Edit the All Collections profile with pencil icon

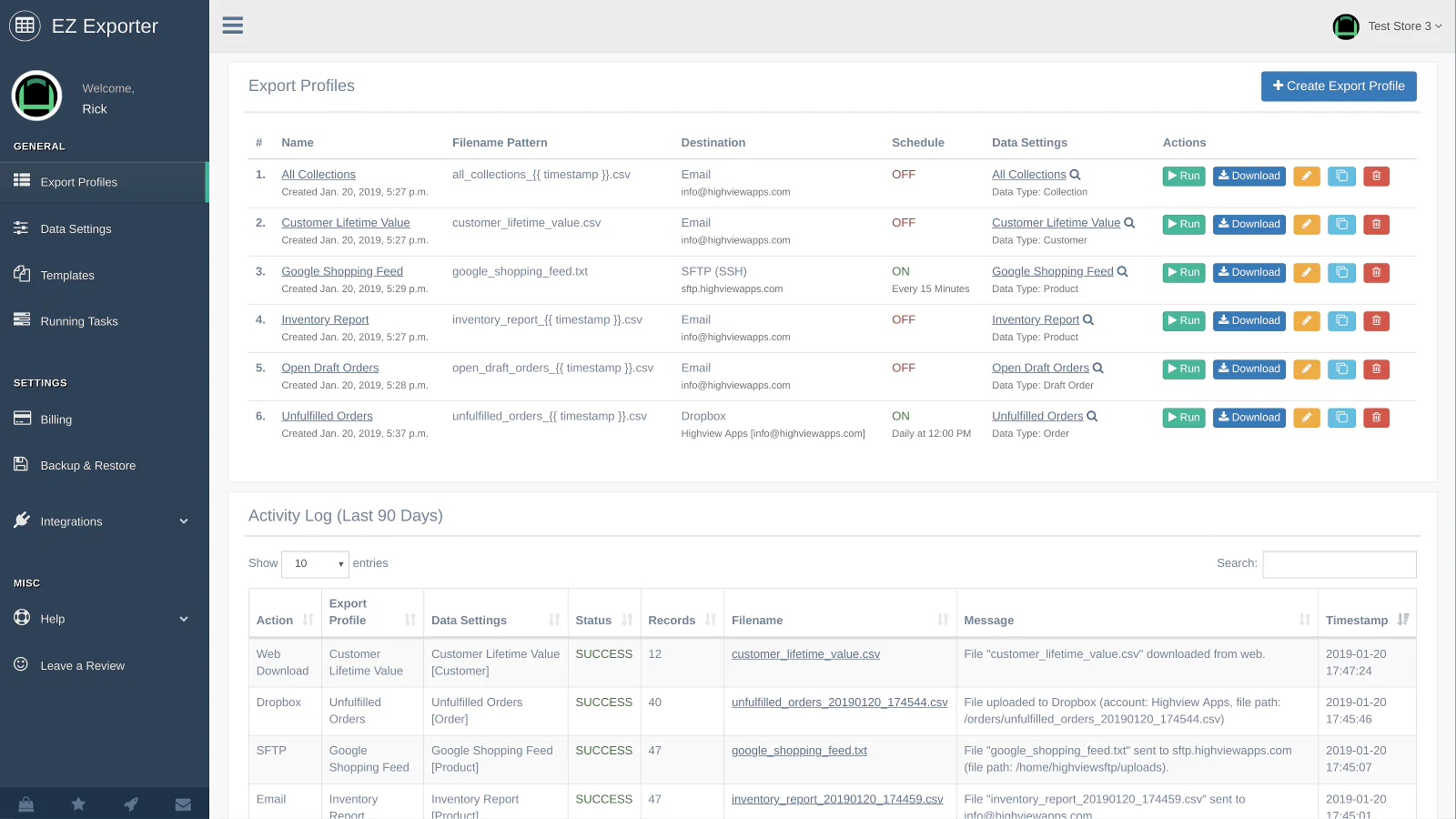point(1306,177)
